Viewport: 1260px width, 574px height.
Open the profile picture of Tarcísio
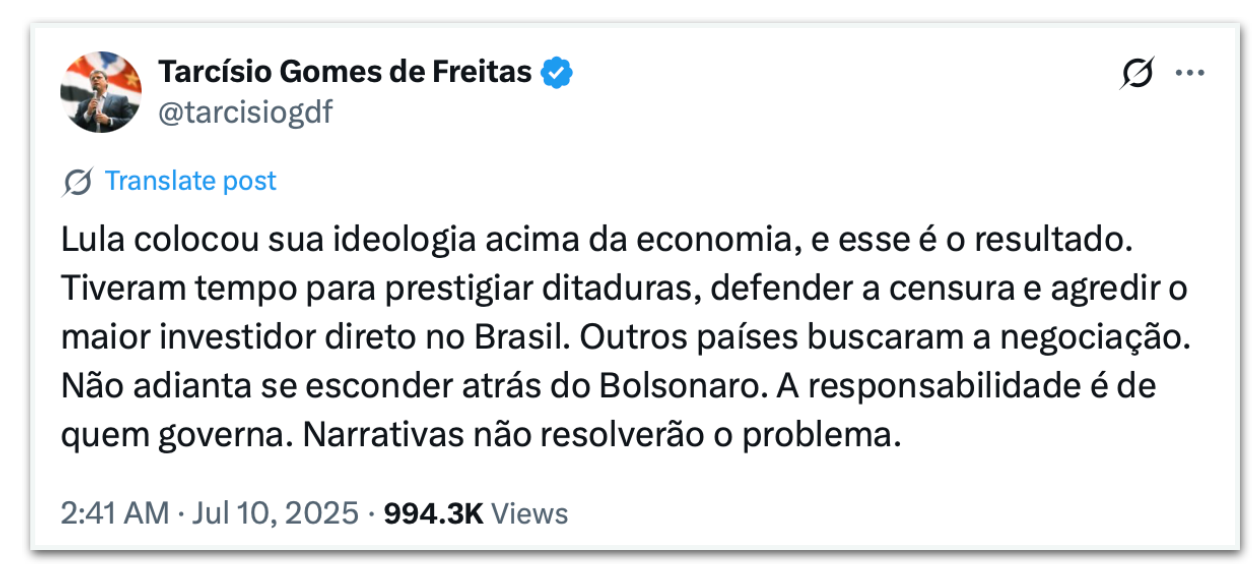click(101, 92)
